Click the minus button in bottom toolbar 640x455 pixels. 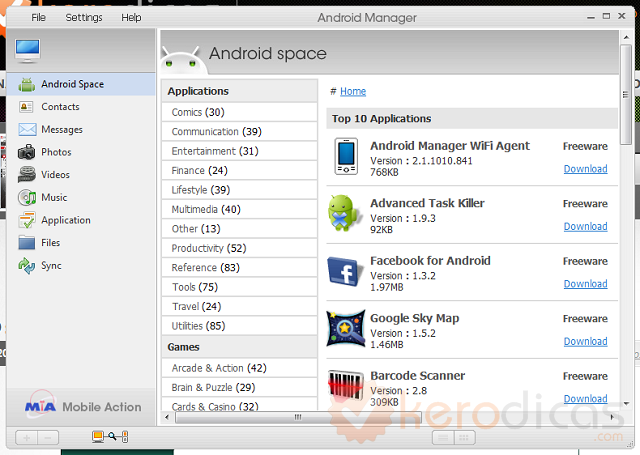[48, 438]
